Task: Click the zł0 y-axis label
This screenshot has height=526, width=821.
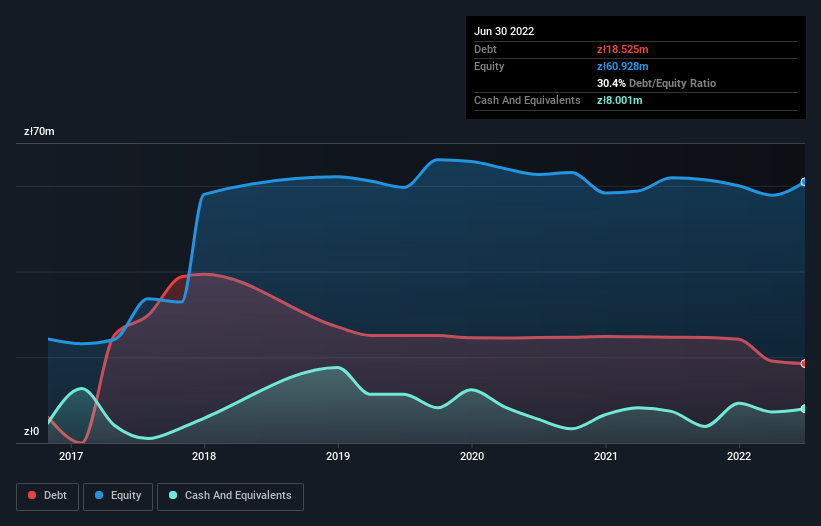Action: 31,431
